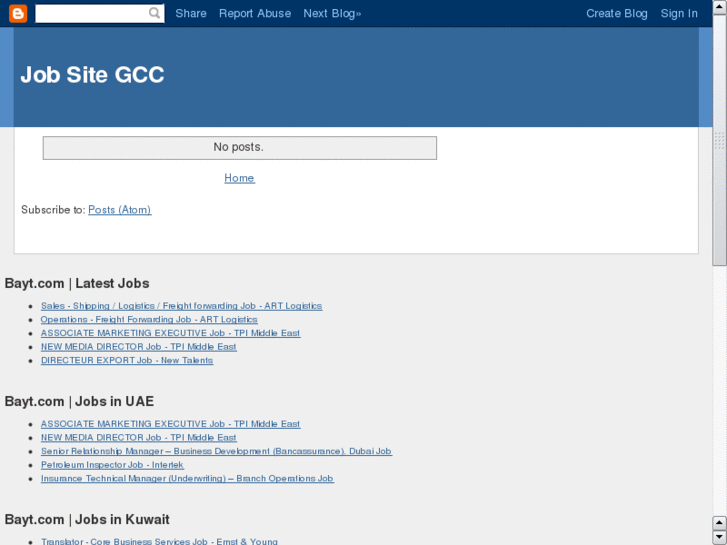Open Petroleum Inspector Job - Intertek link

point(112,465)
